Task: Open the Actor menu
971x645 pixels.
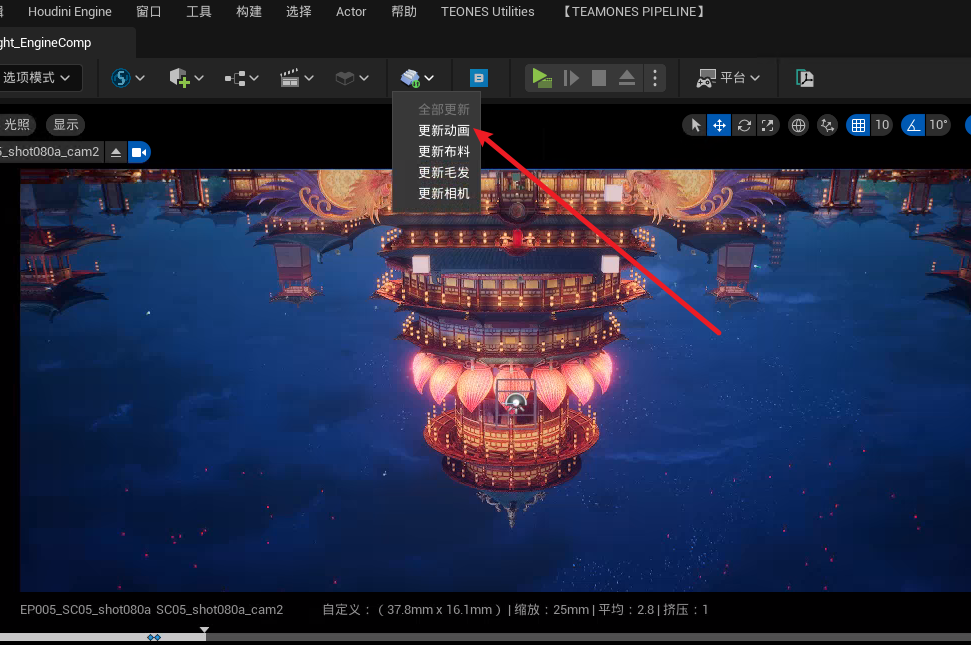Action: 351,12
